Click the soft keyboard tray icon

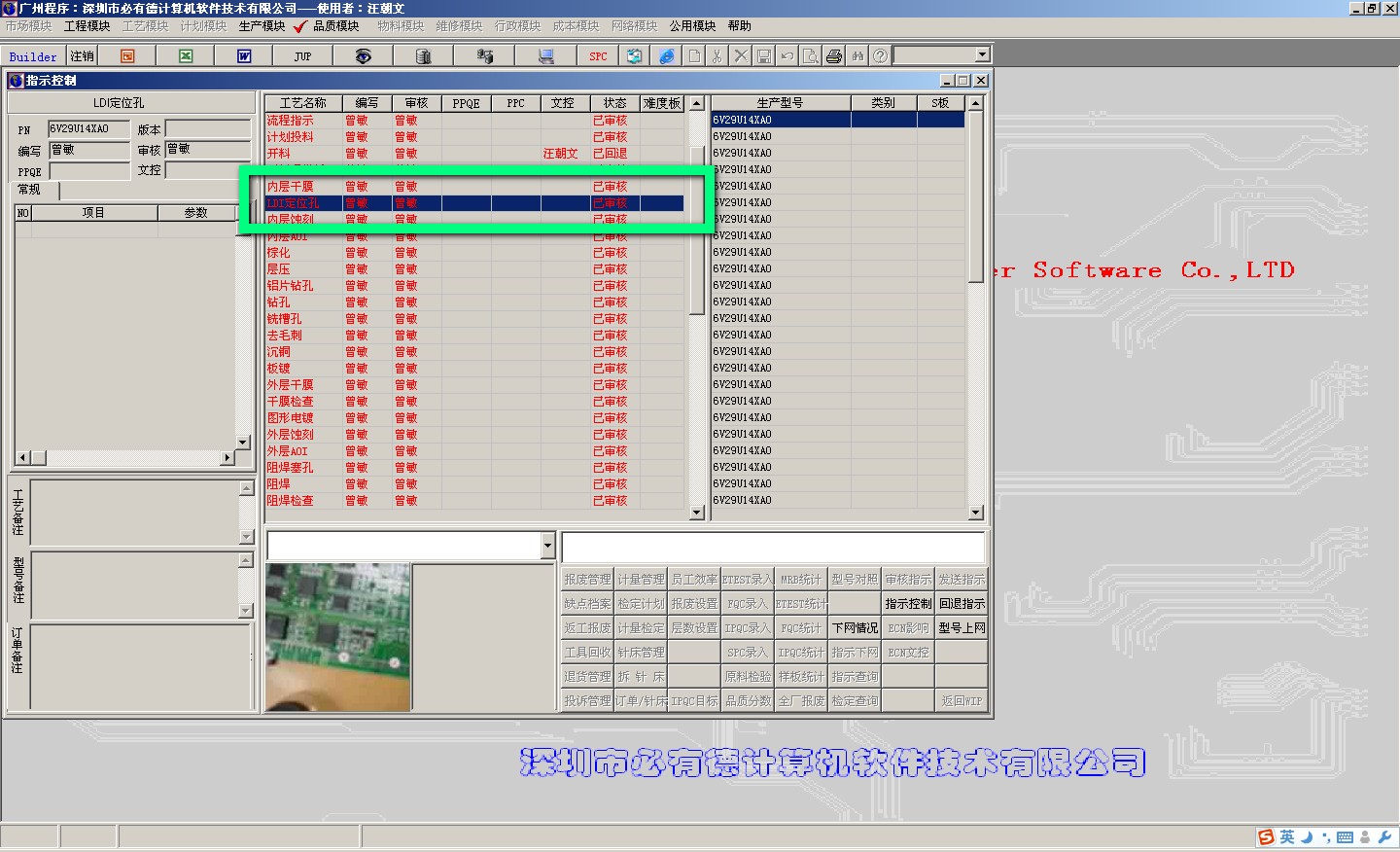[x=1346, y=837]
